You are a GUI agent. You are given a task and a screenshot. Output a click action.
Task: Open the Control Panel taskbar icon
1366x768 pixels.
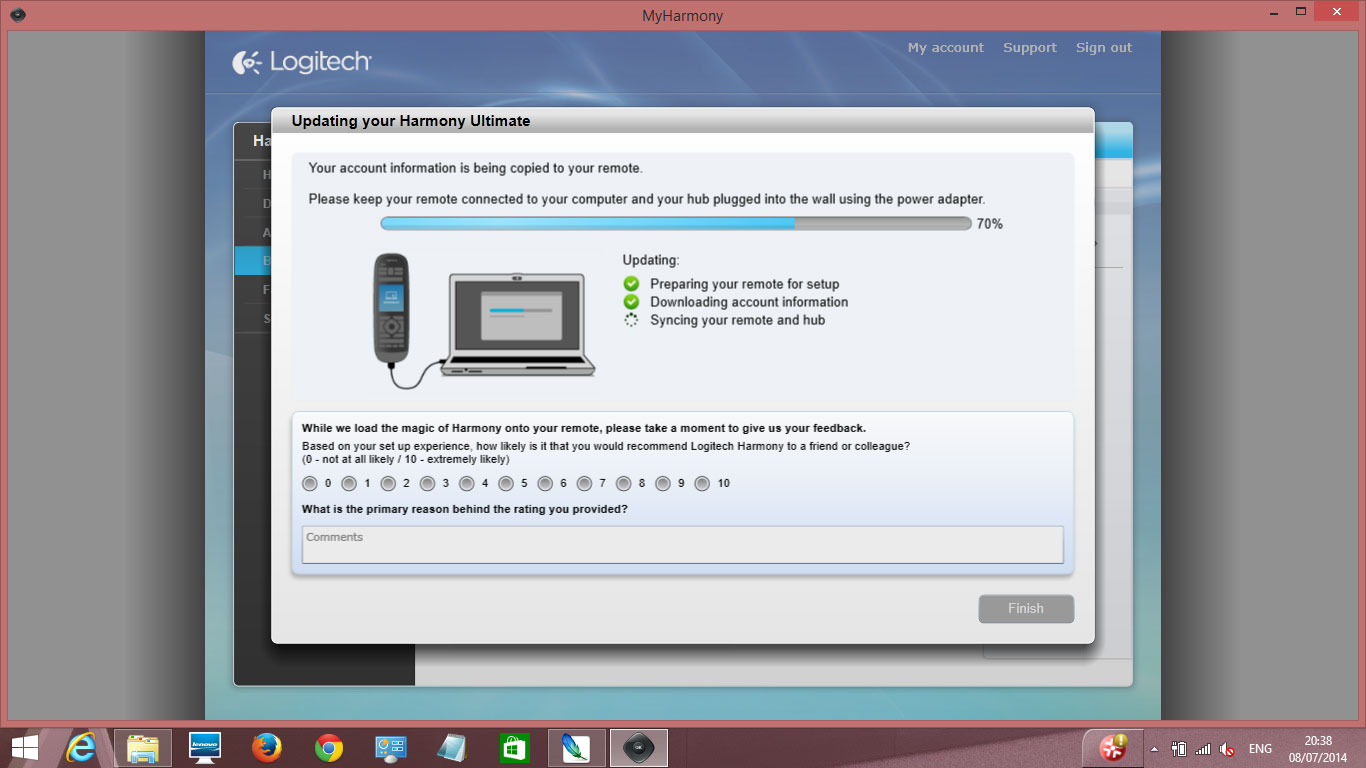tap(390, 748)
